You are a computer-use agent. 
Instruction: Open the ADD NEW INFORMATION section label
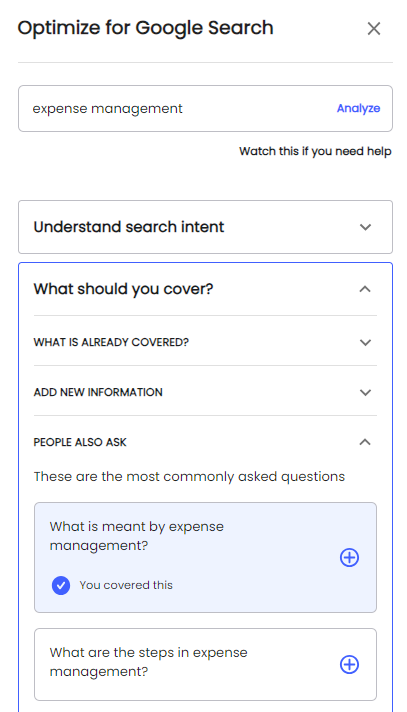click(x=98, y=392)
